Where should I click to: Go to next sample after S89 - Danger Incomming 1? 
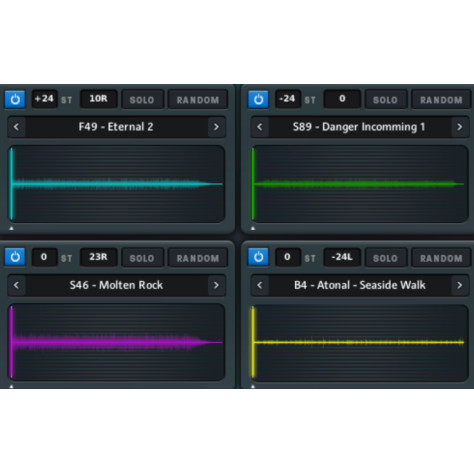(460, 127)
